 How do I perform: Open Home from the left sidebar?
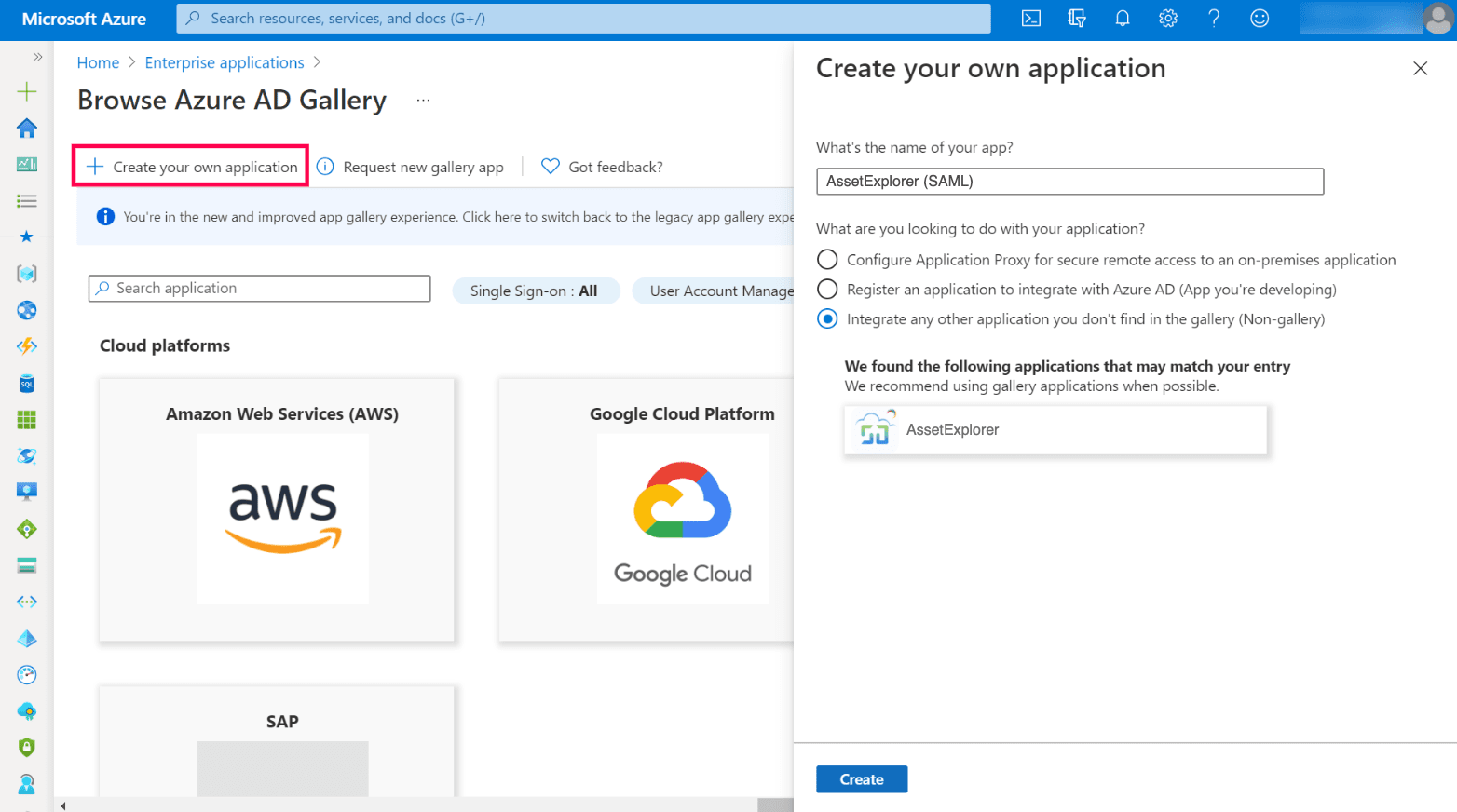click(27, 129)
